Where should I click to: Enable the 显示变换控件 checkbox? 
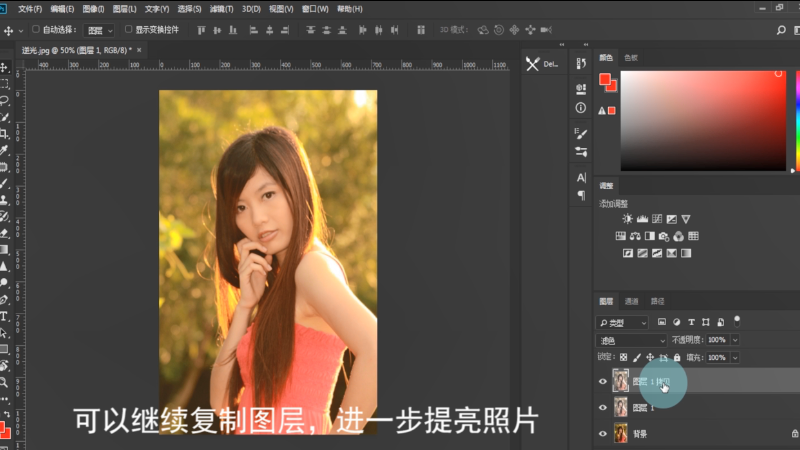click(129, 29)
